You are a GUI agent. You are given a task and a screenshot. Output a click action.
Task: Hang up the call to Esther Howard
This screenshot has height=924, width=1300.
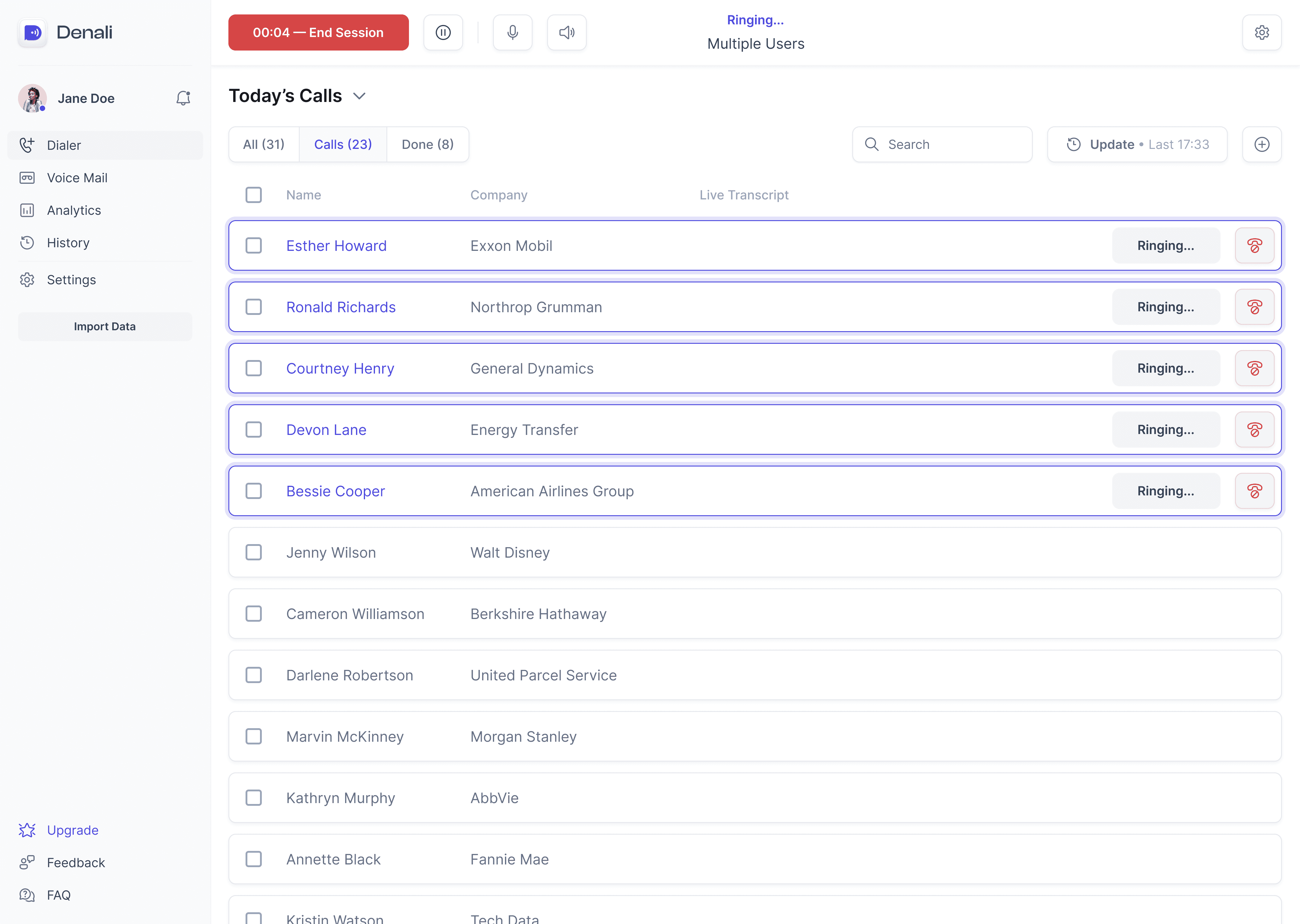[1254, 246]
